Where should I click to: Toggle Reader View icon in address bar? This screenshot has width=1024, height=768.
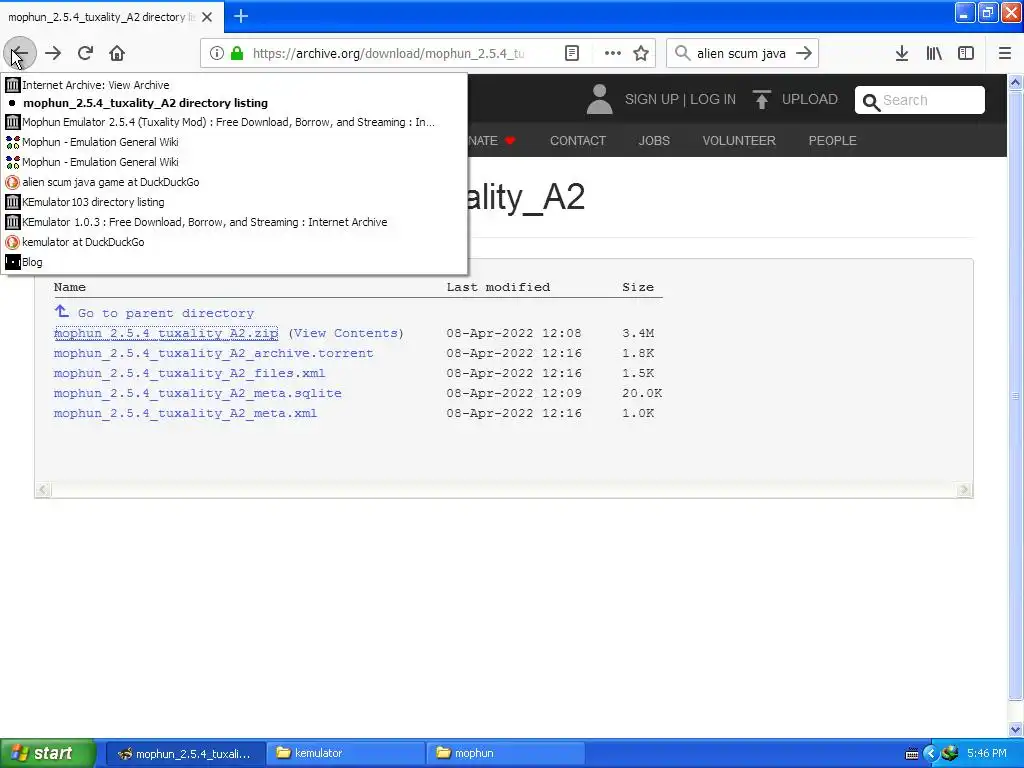coord(571,54)
